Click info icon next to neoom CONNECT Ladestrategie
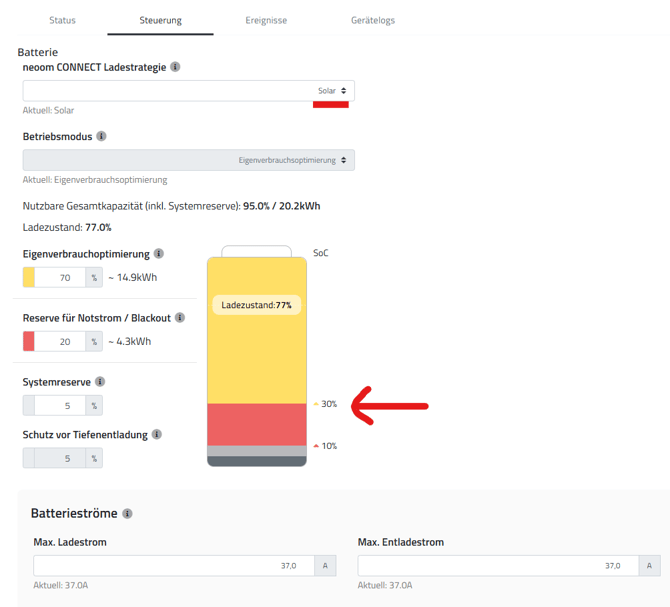This screenshot has height=607, width=670. 175,67
